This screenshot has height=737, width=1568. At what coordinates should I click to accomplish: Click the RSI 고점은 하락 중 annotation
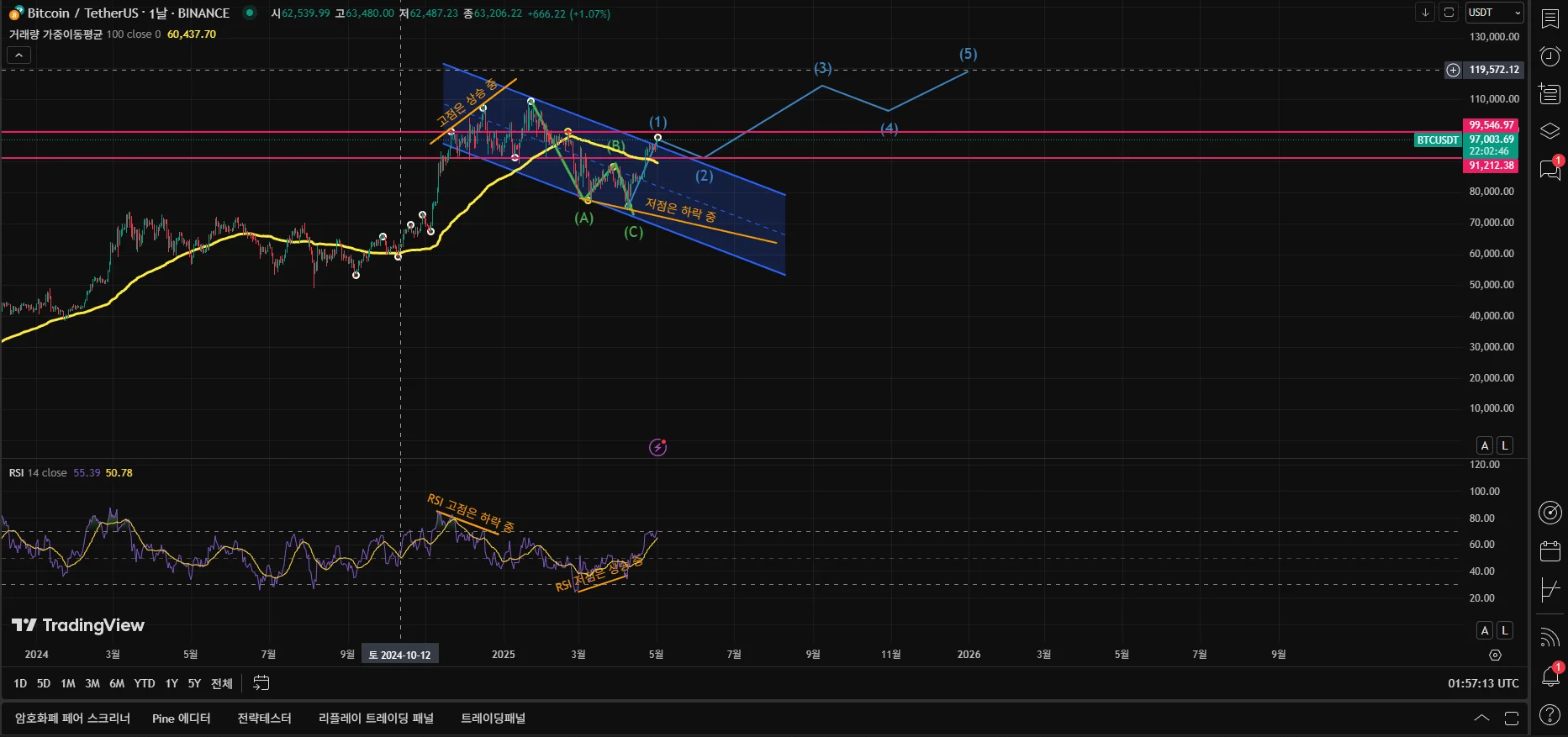pos(471,513)
